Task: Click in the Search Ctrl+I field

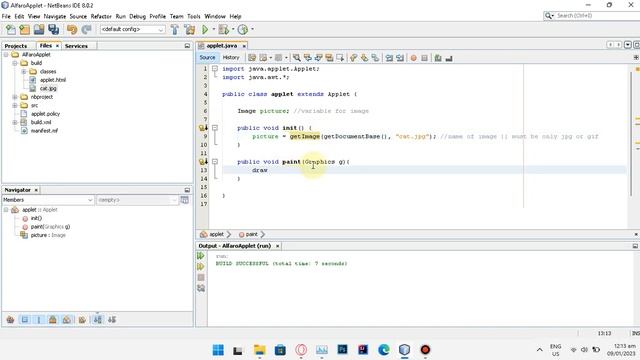Action: coord(597,16)
